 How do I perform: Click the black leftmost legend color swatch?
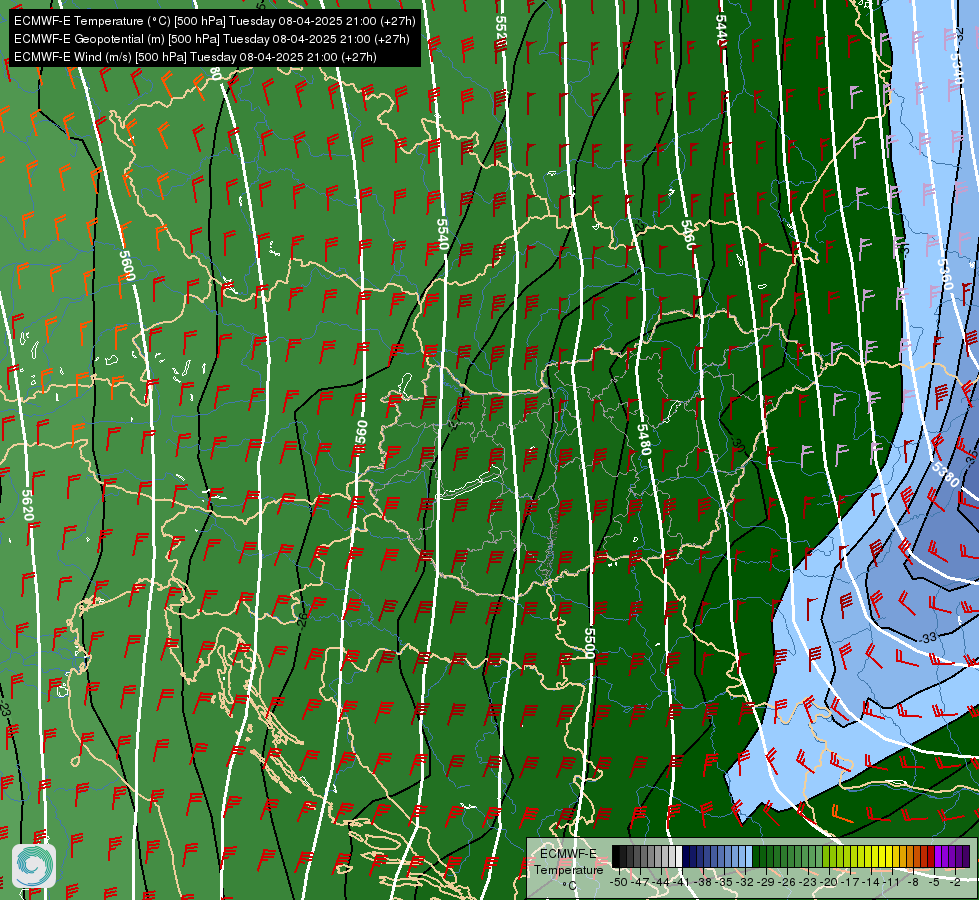[x=616, y=856]
